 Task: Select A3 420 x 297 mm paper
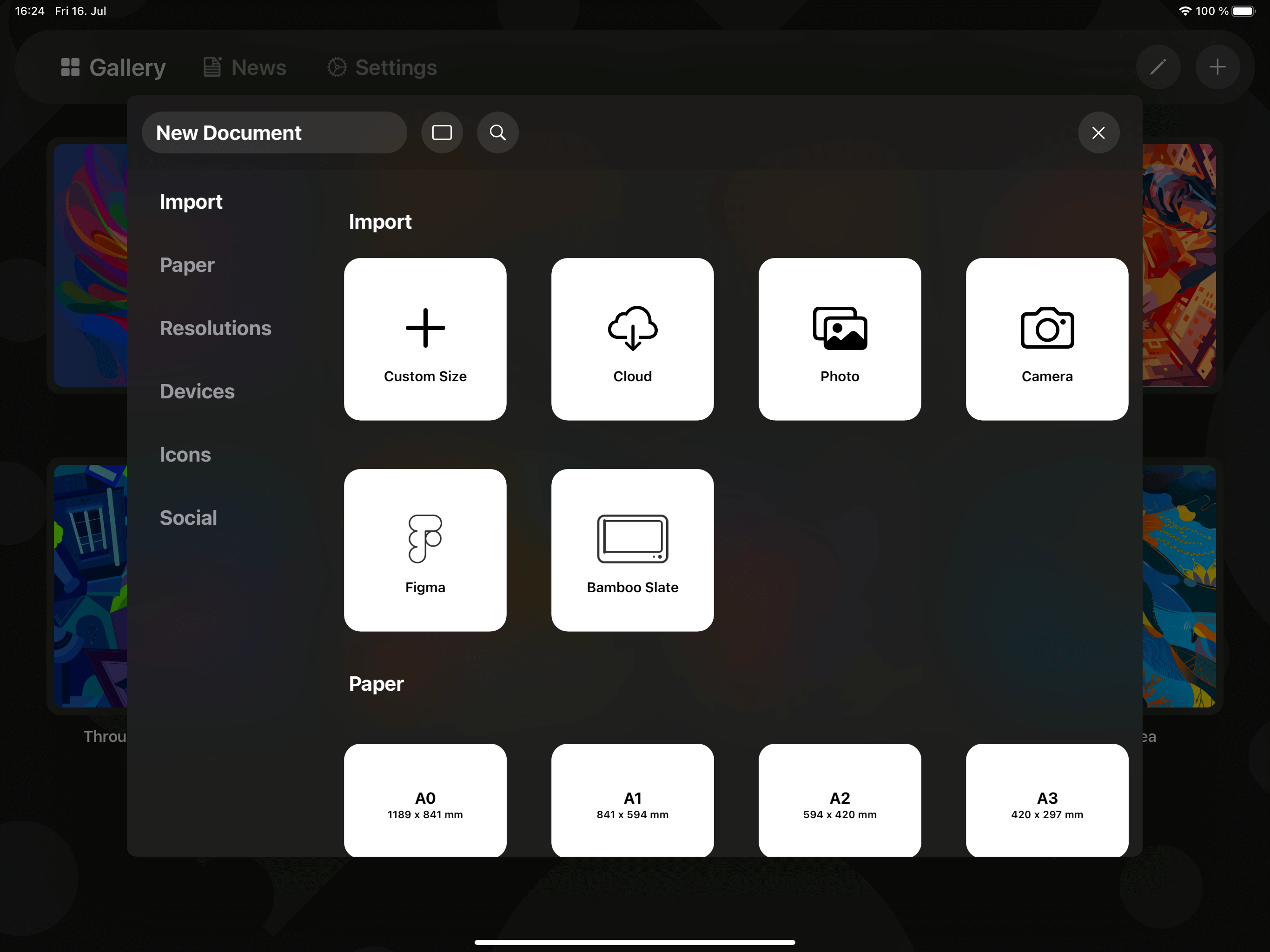pos(1047,800)
